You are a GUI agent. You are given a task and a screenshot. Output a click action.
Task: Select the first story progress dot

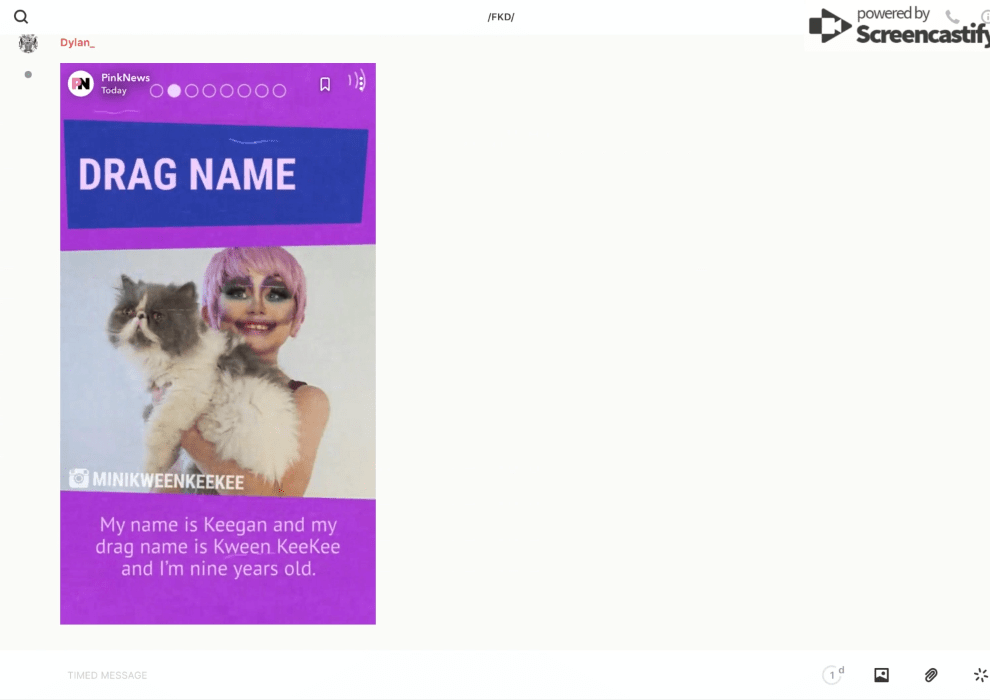pyautogui.click(x=156, y=91)
